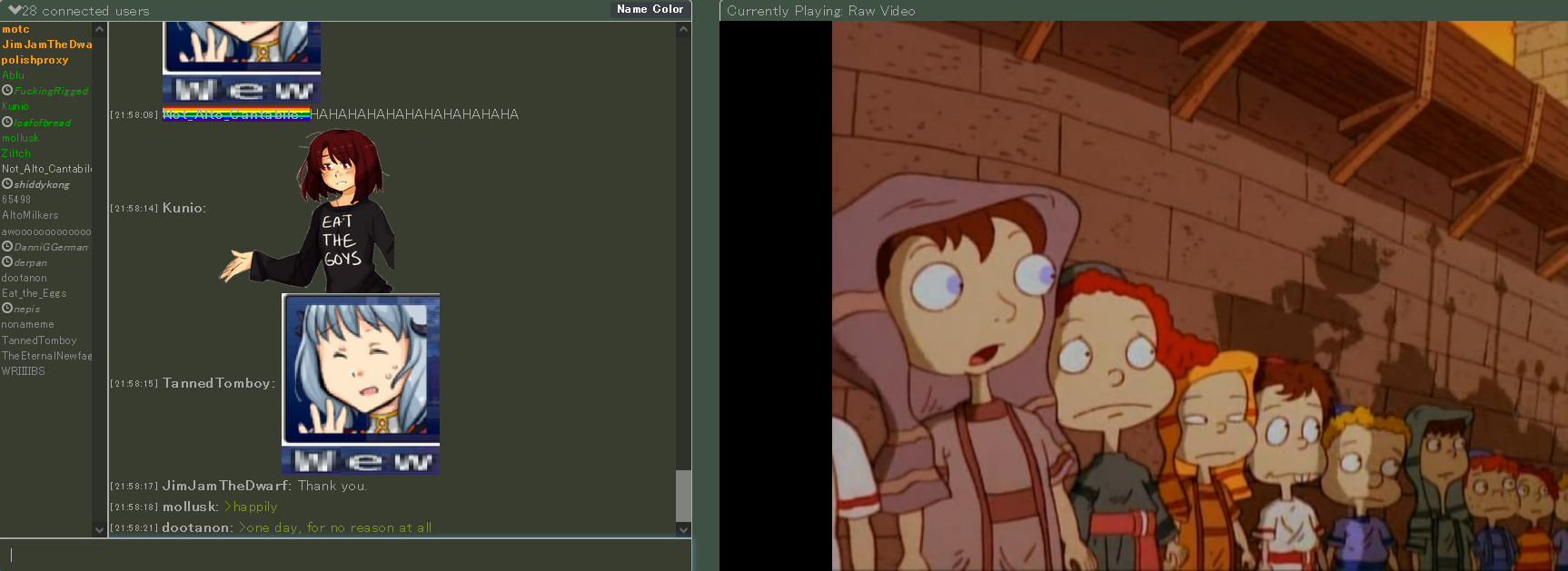The image size is (1568, 571).
Task: Click JimJamTheDwarf's name in chat
Action: [226, 486]
